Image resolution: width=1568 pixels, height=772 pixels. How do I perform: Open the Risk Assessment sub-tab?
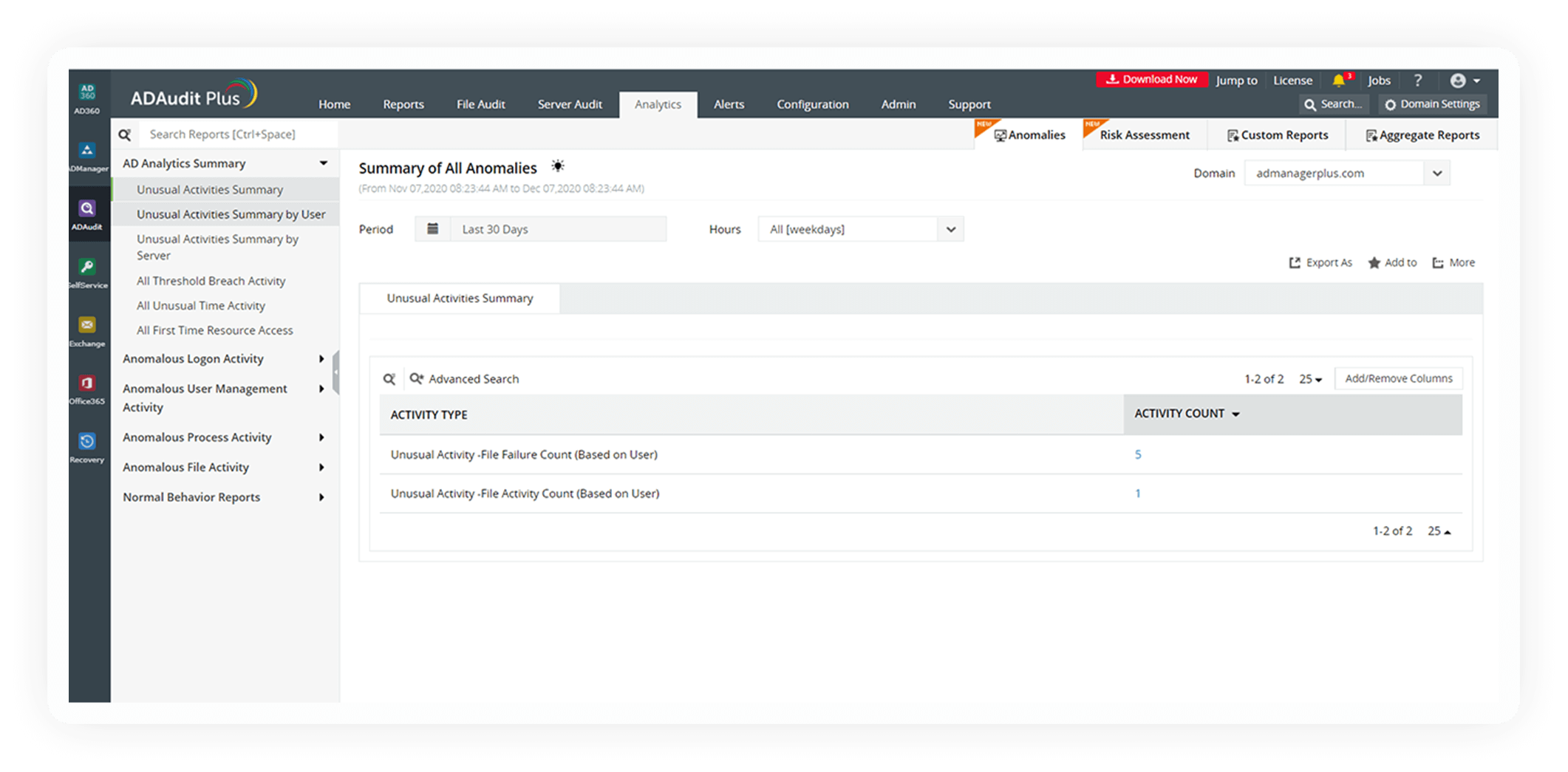click(1144, 135)
